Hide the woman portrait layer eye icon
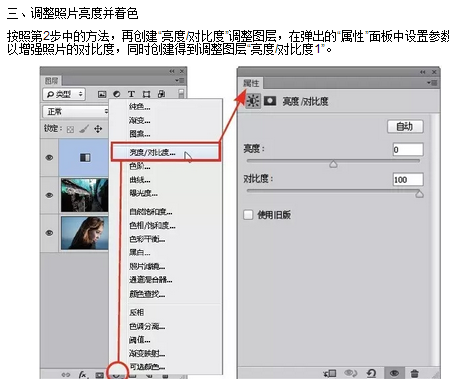Screen dimensions: 449x379 point(49,233)
